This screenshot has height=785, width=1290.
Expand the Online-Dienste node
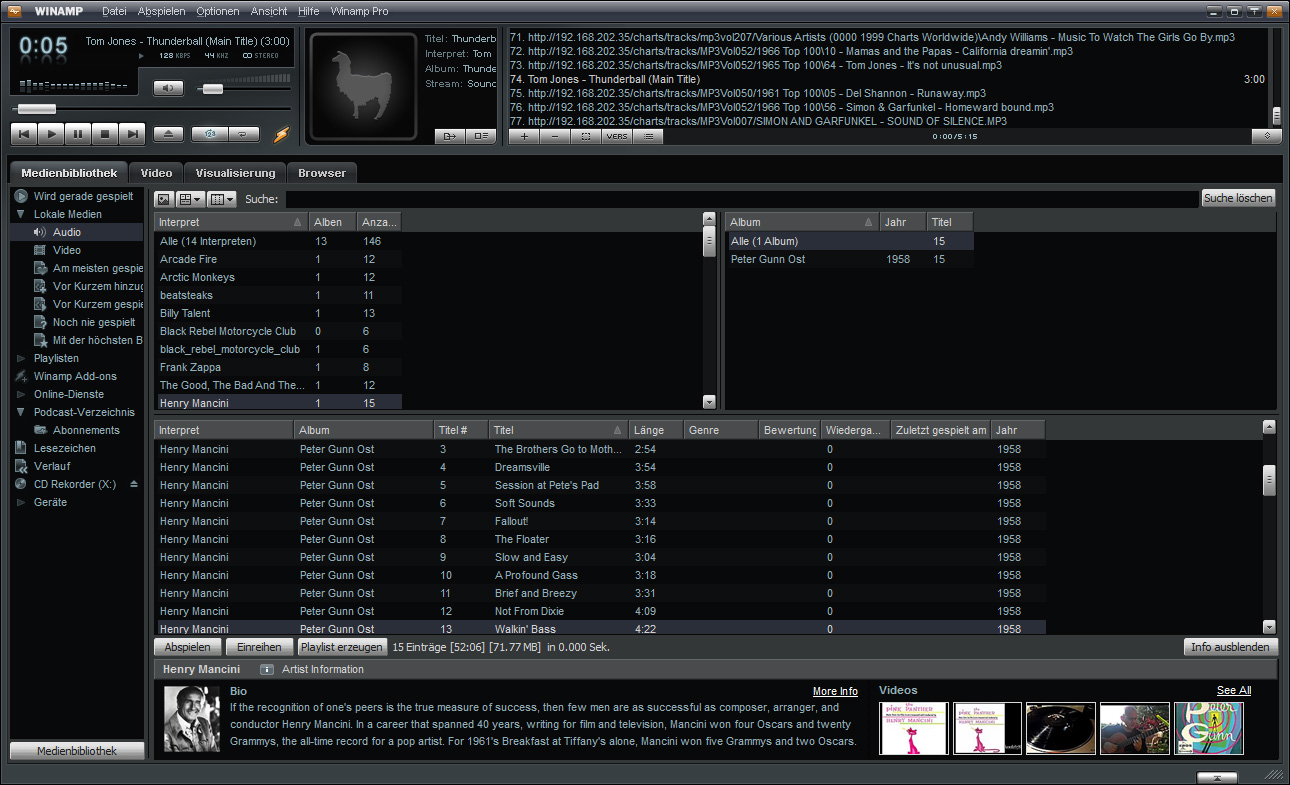coord(20,394)
